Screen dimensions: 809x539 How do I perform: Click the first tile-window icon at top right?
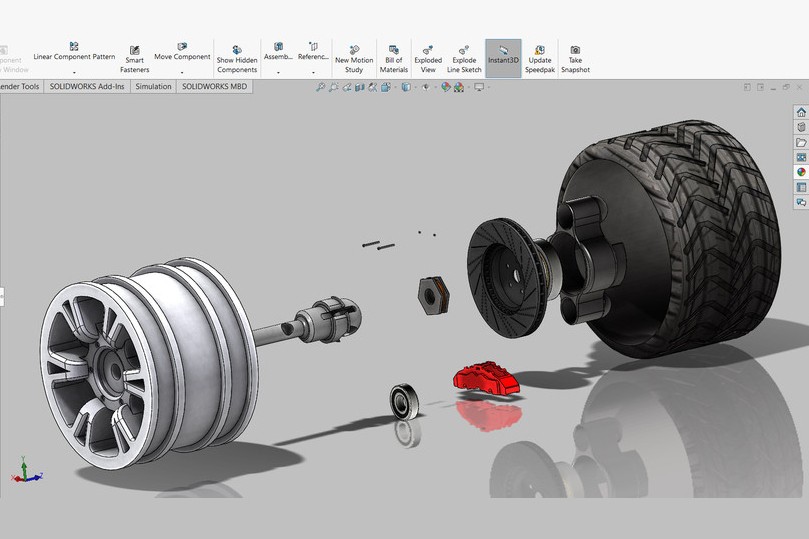pos(747,87)
